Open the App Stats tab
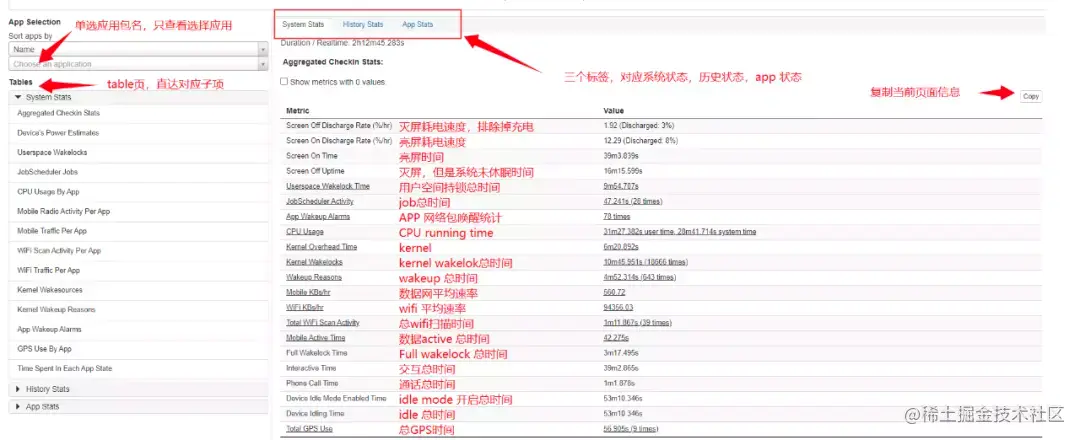1080x440 pixels. [x=418, y=25]
